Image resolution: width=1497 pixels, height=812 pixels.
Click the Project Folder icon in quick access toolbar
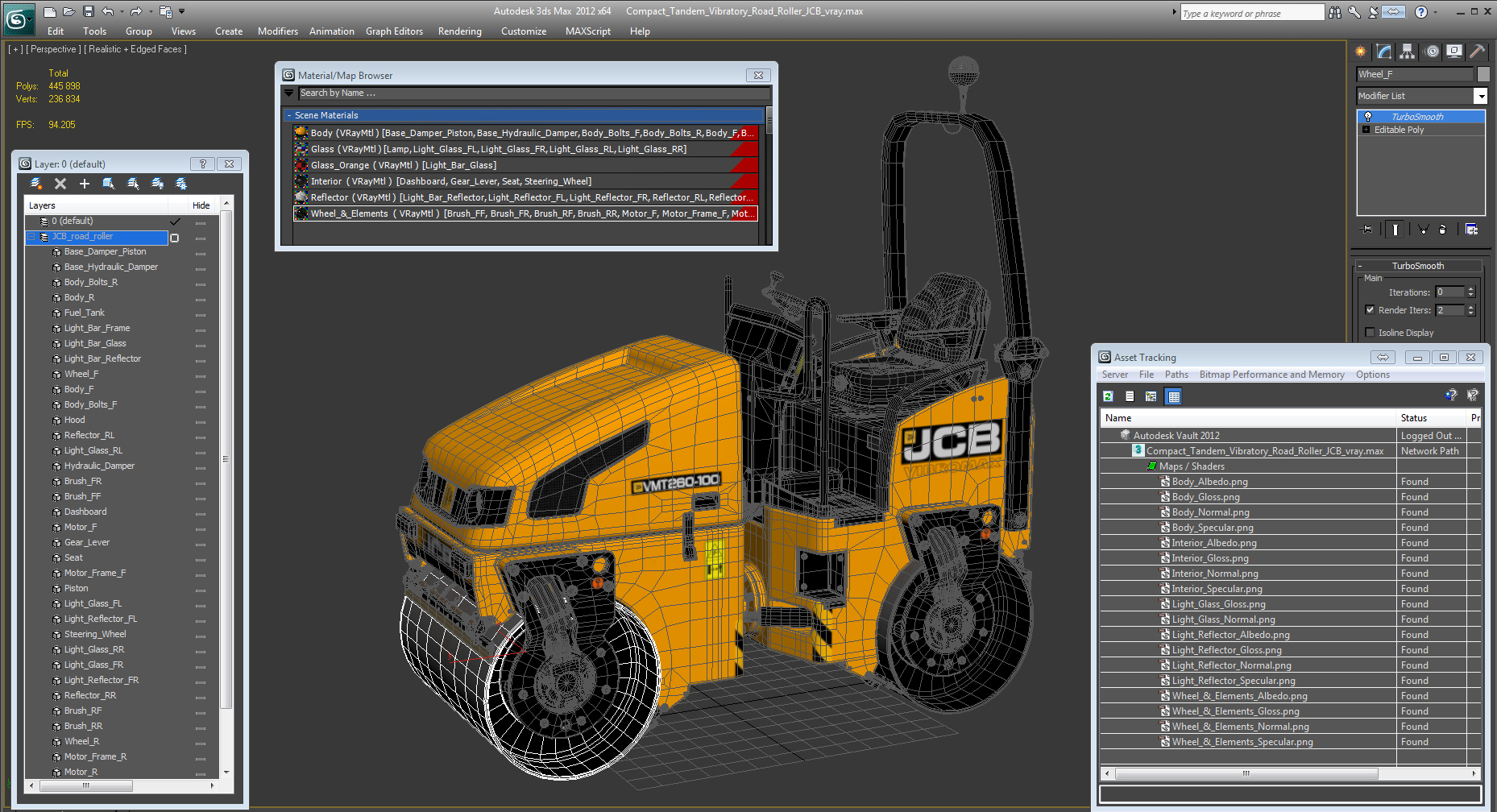pos(165,11)
